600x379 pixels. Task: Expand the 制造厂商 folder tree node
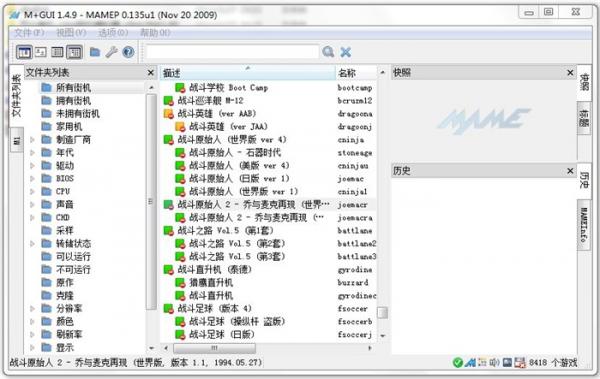coord(32,140)
